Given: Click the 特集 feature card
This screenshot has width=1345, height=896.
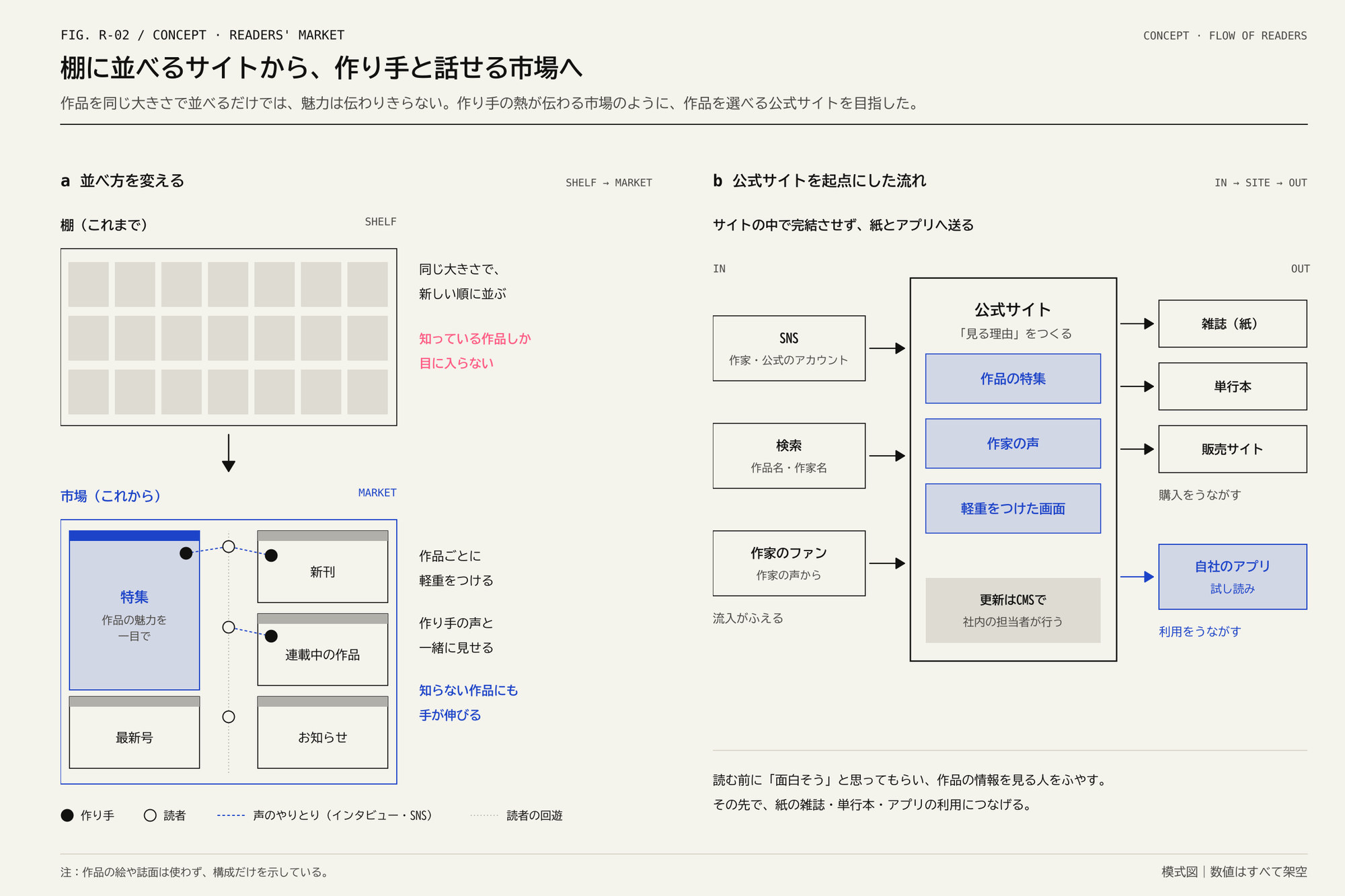Looking at the screenshot, I should click(x=134, y=610).
